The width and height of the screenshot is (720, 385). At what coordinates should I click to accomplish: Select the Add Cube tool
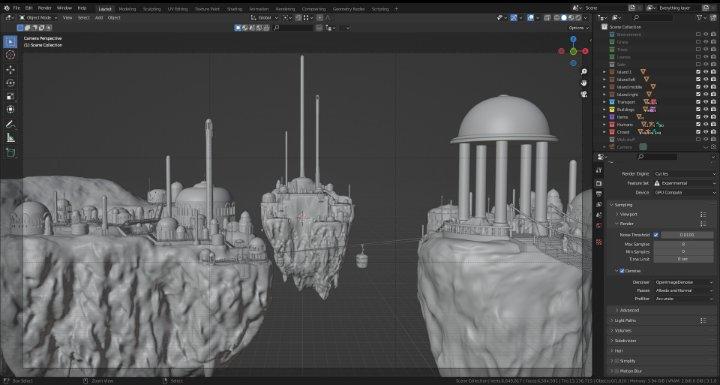10,153
